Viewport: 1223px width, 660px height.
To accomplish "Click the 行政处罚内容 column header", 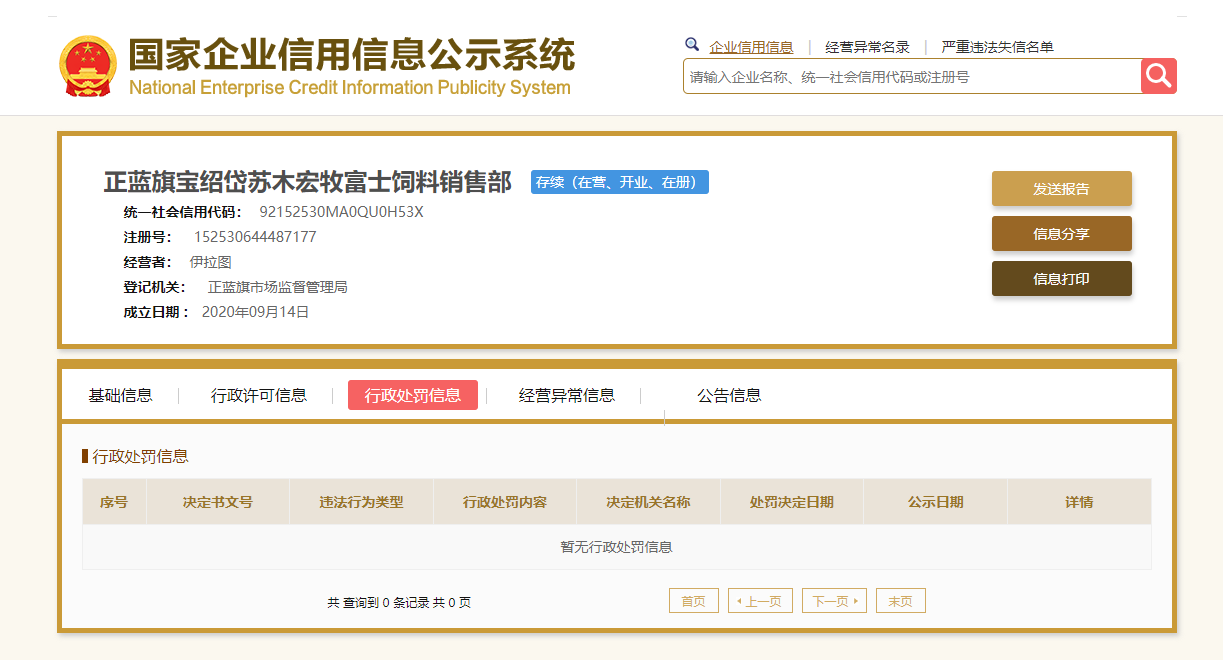I will coord(505,502).
